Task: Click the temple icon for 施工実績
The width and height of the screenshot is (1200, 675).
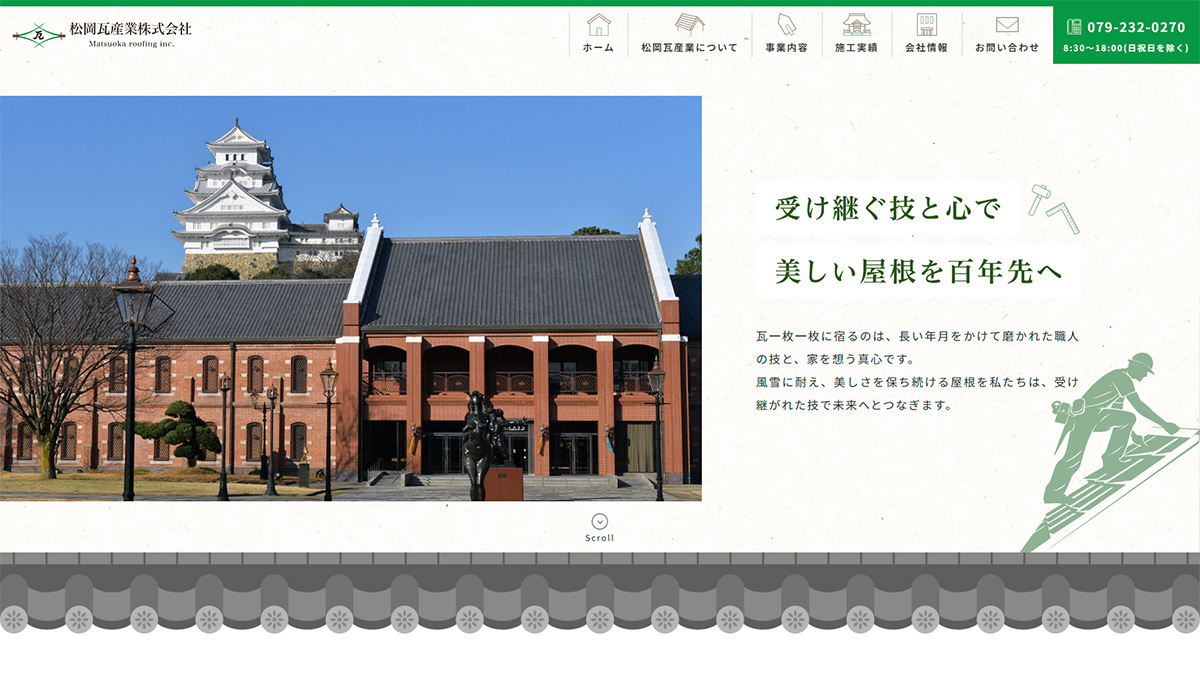Action: pos(856,24)
